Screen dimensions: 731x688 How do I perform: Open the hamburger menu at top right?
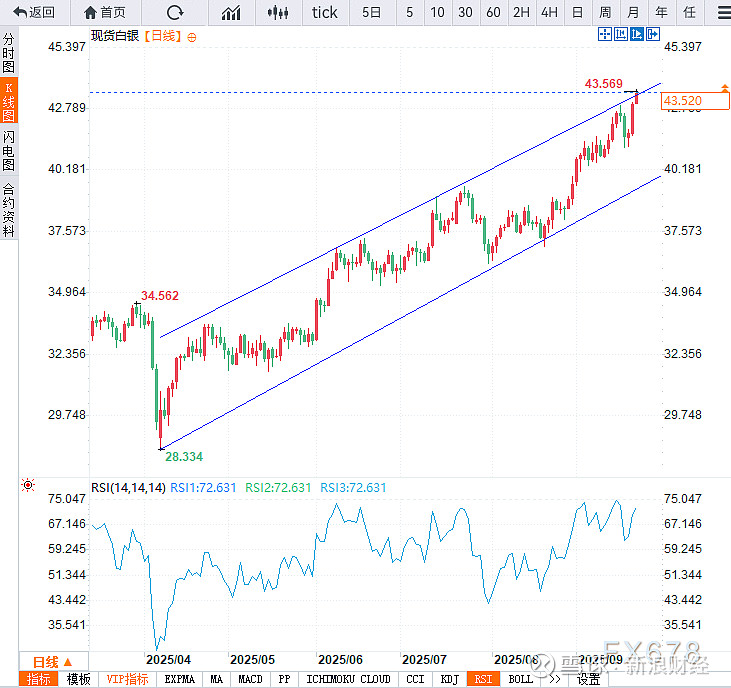click(x=724, y=13)
